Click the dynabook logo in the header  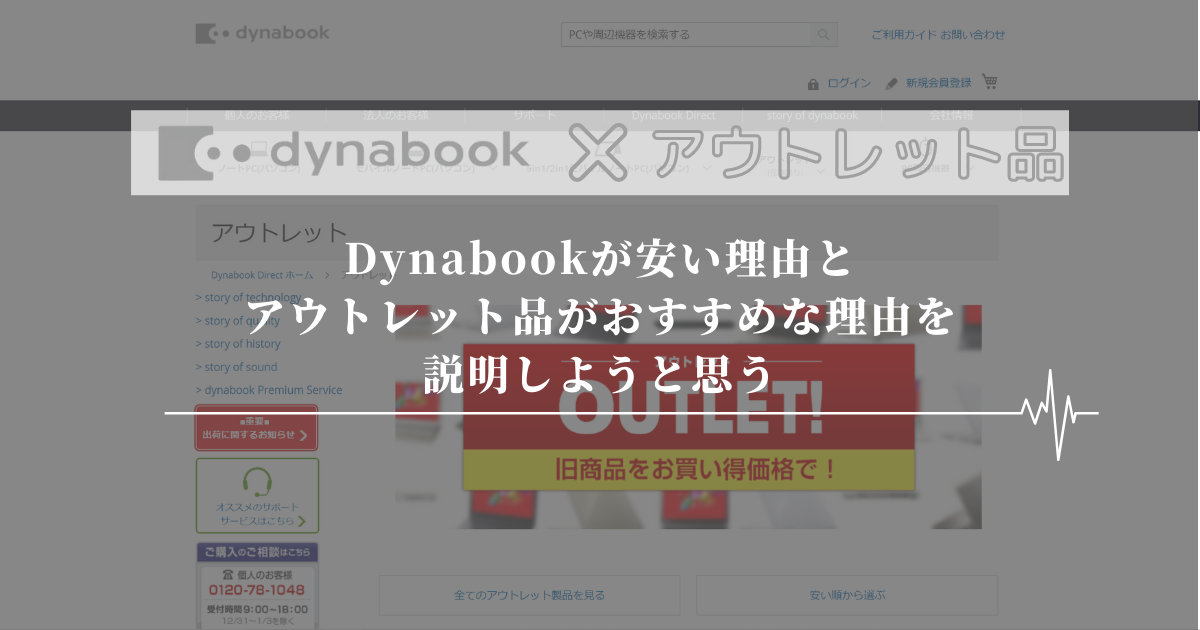click(263, 34)
